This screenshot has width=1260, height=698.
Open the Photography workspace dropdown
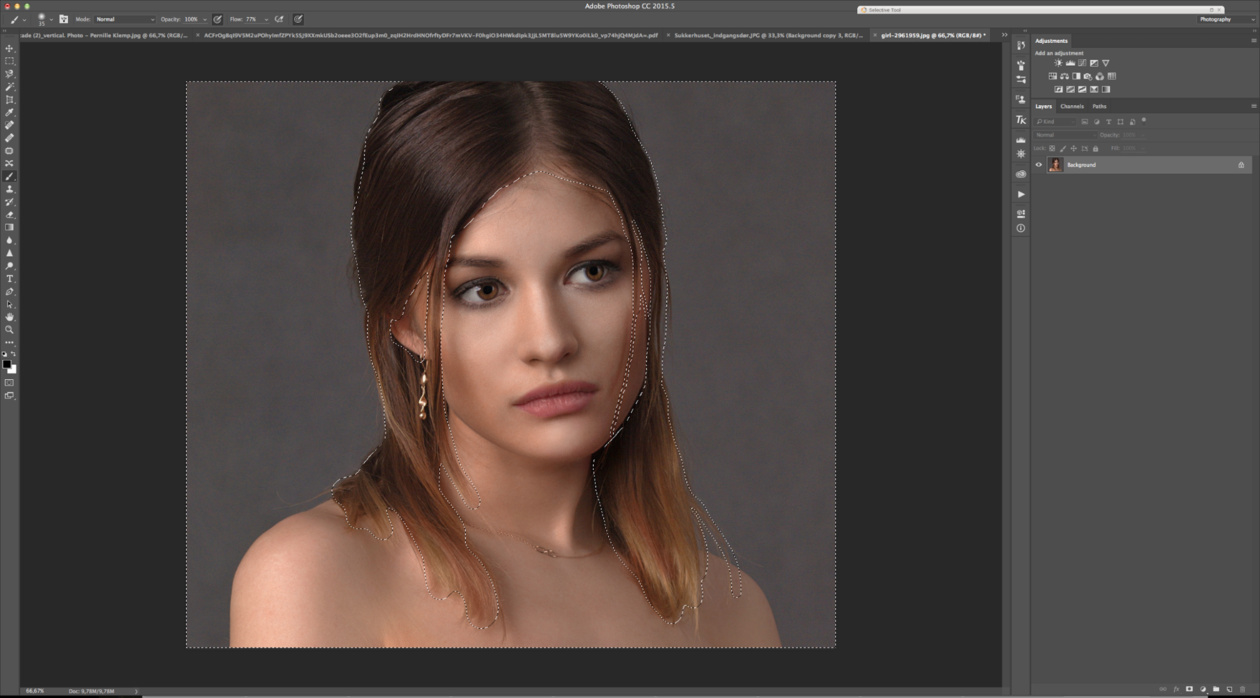coord(1225,19)
